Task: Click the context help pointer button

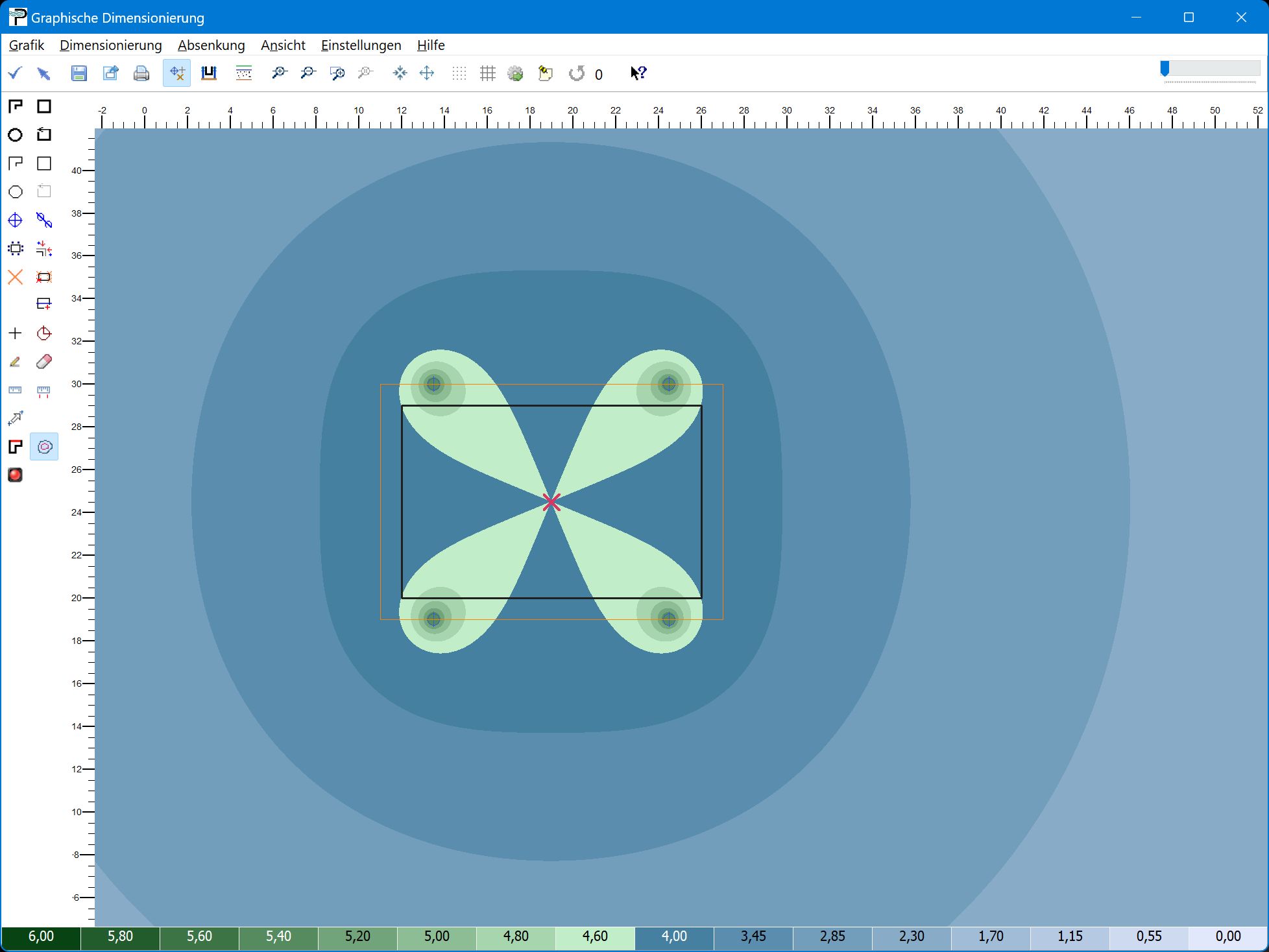Action: (638, 73)
